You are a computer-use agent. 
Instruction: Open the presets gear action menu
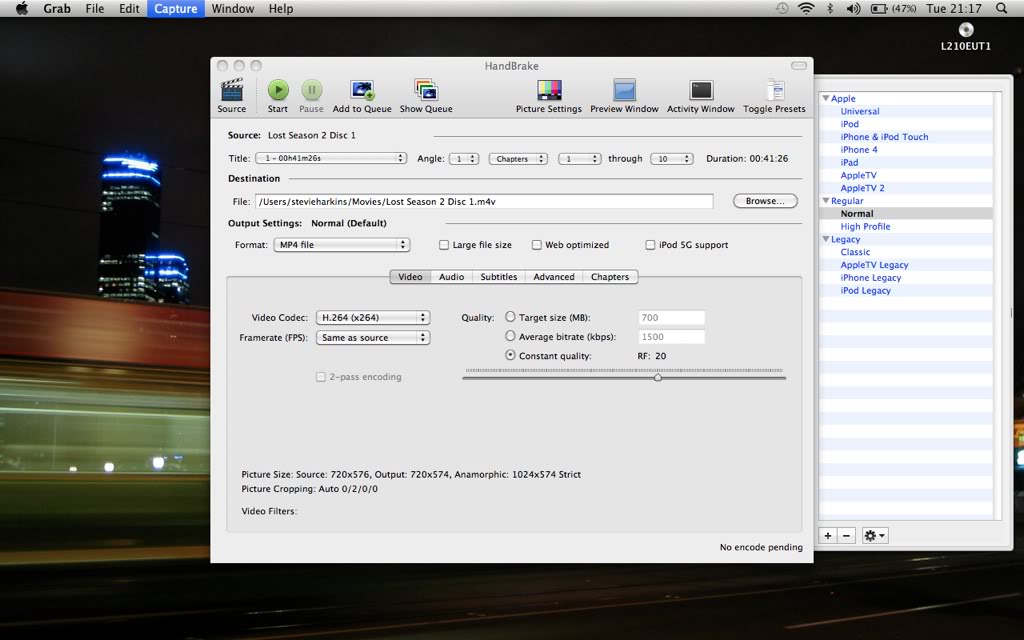pyautogui.click(x=874, y=536)
